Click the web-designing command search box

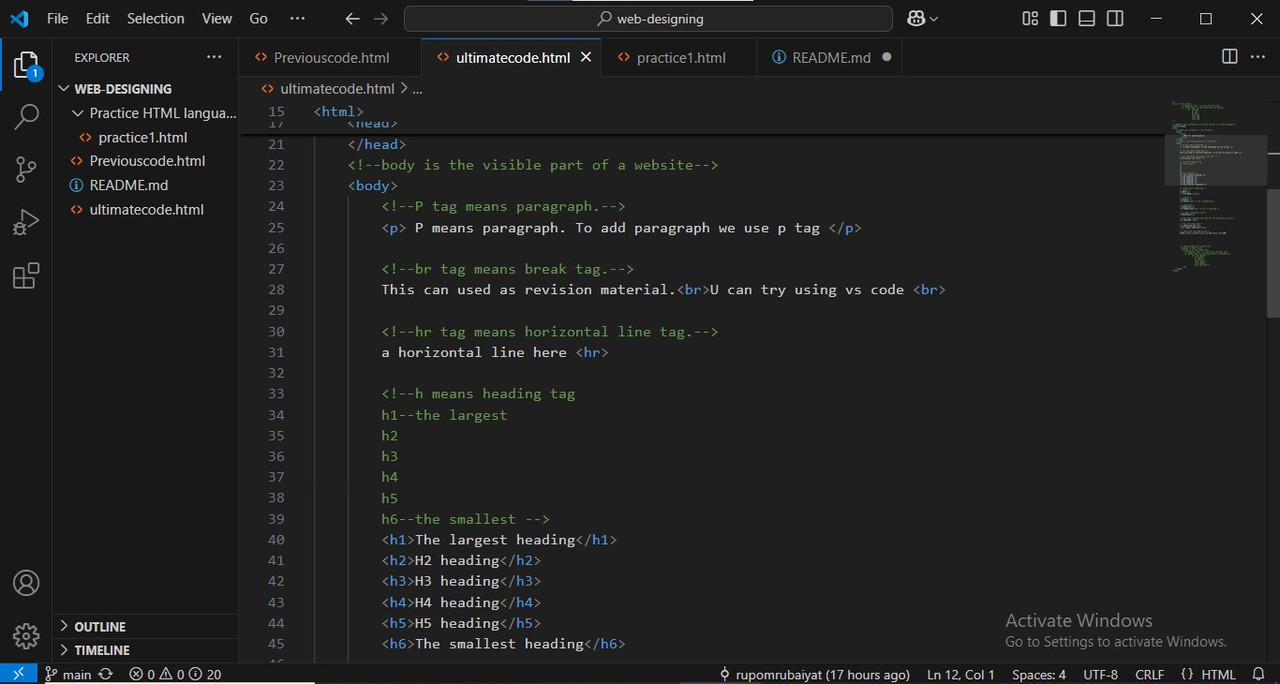tap(648, 18)
